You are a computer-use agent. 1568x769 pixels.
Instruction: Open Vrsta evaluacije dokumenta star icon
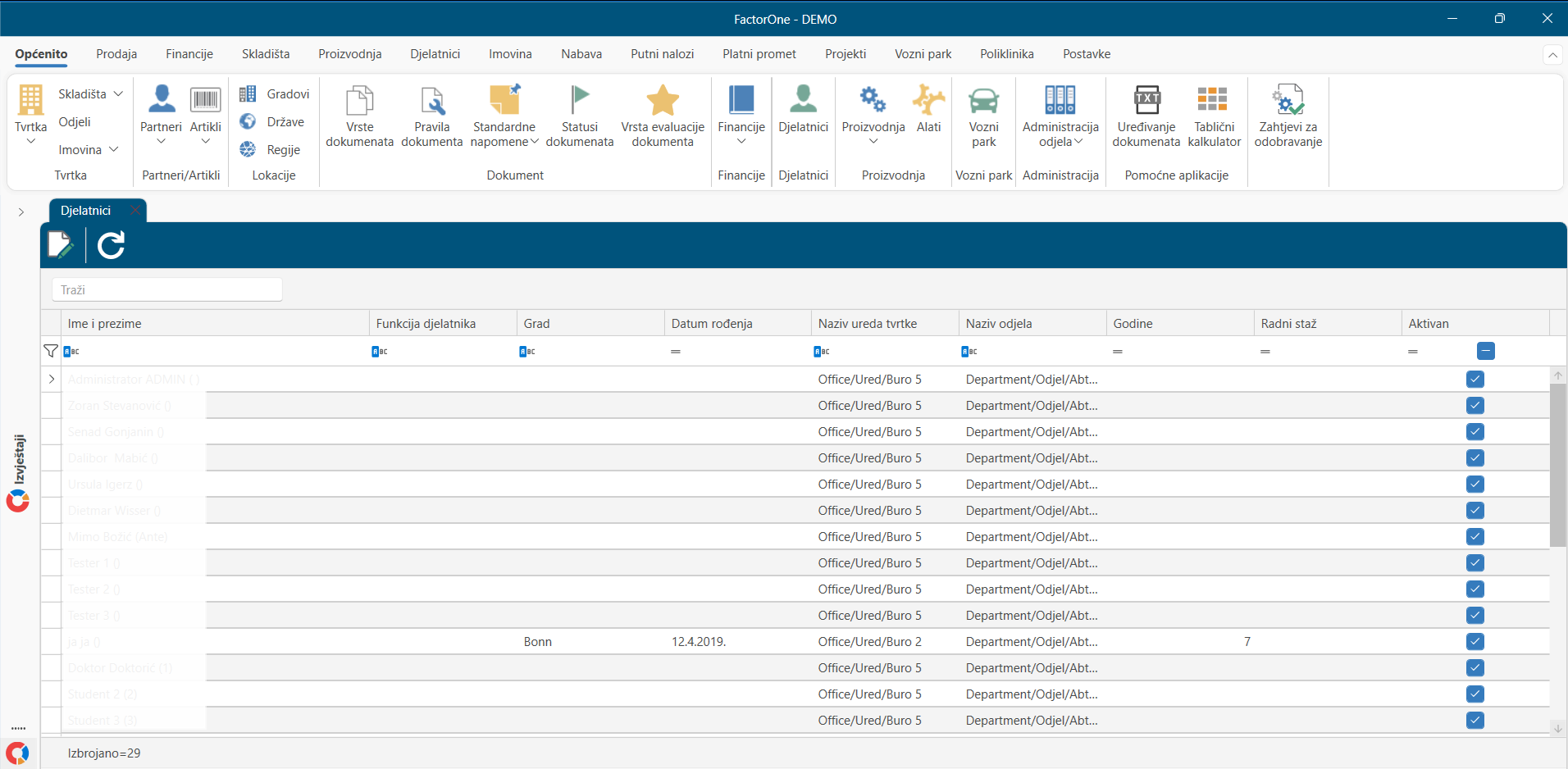(x=663, y=100)
